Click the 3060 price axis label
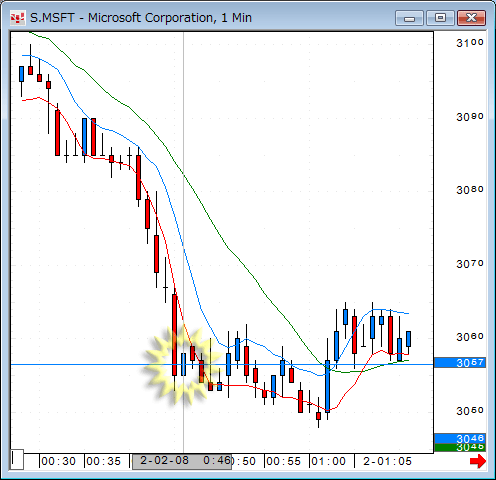 point(470,337)
